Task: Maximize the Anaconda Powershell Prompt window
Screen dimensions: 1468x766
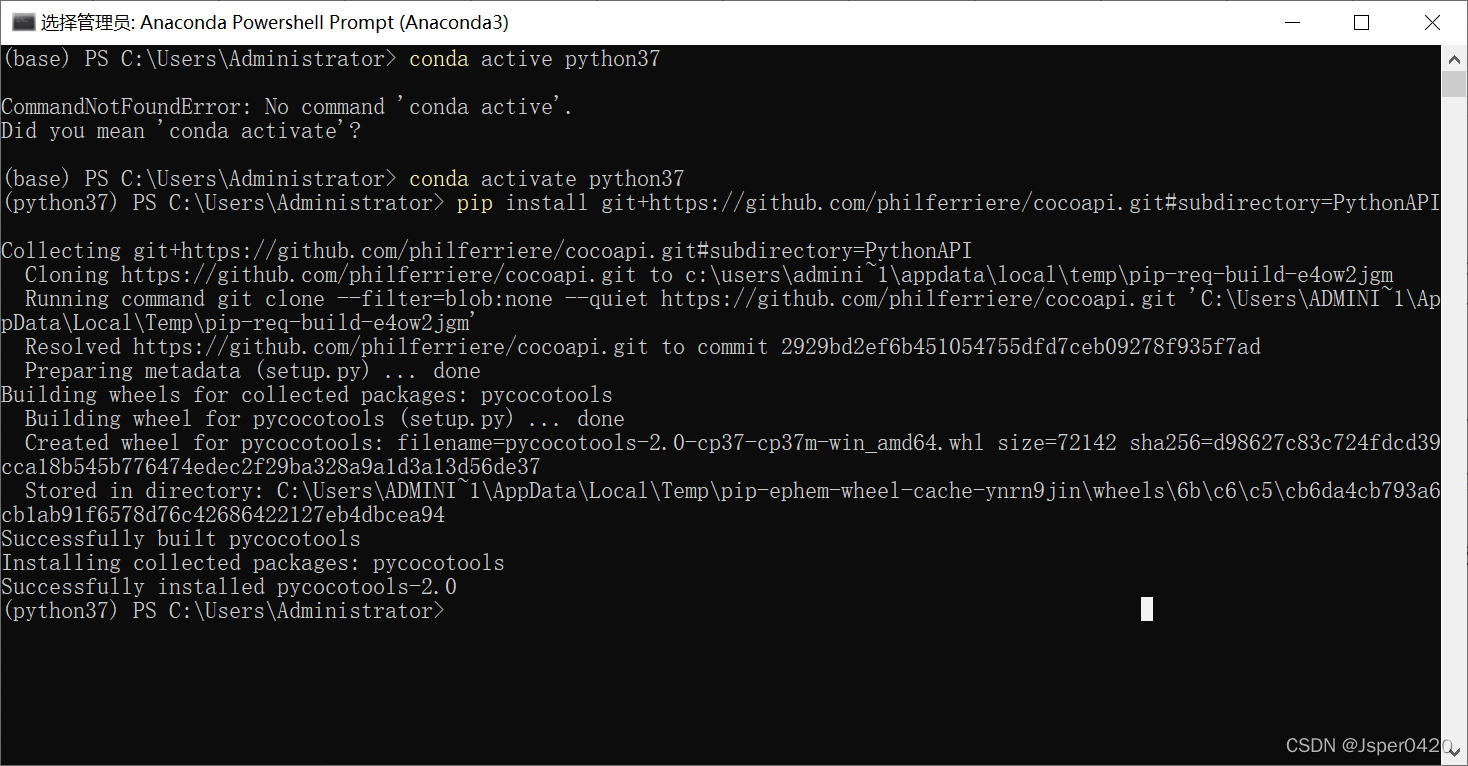Action: point(1361,22)
